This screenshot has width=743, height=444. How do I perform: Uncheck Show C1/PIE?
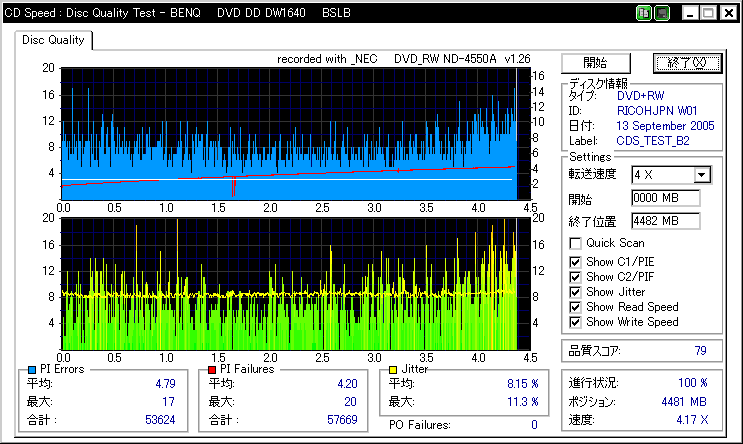click(x=575, y=262)
